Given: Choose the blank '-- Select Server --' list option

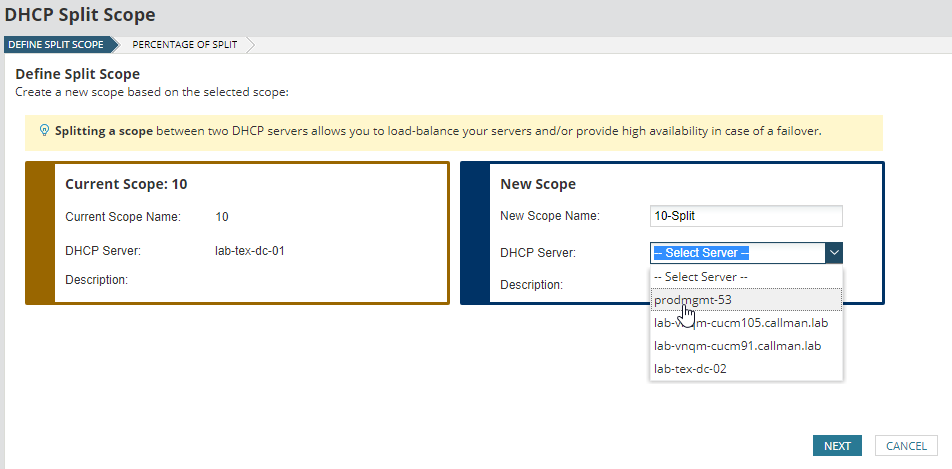Looking at the screenshot, I should (x=699, y=276).
